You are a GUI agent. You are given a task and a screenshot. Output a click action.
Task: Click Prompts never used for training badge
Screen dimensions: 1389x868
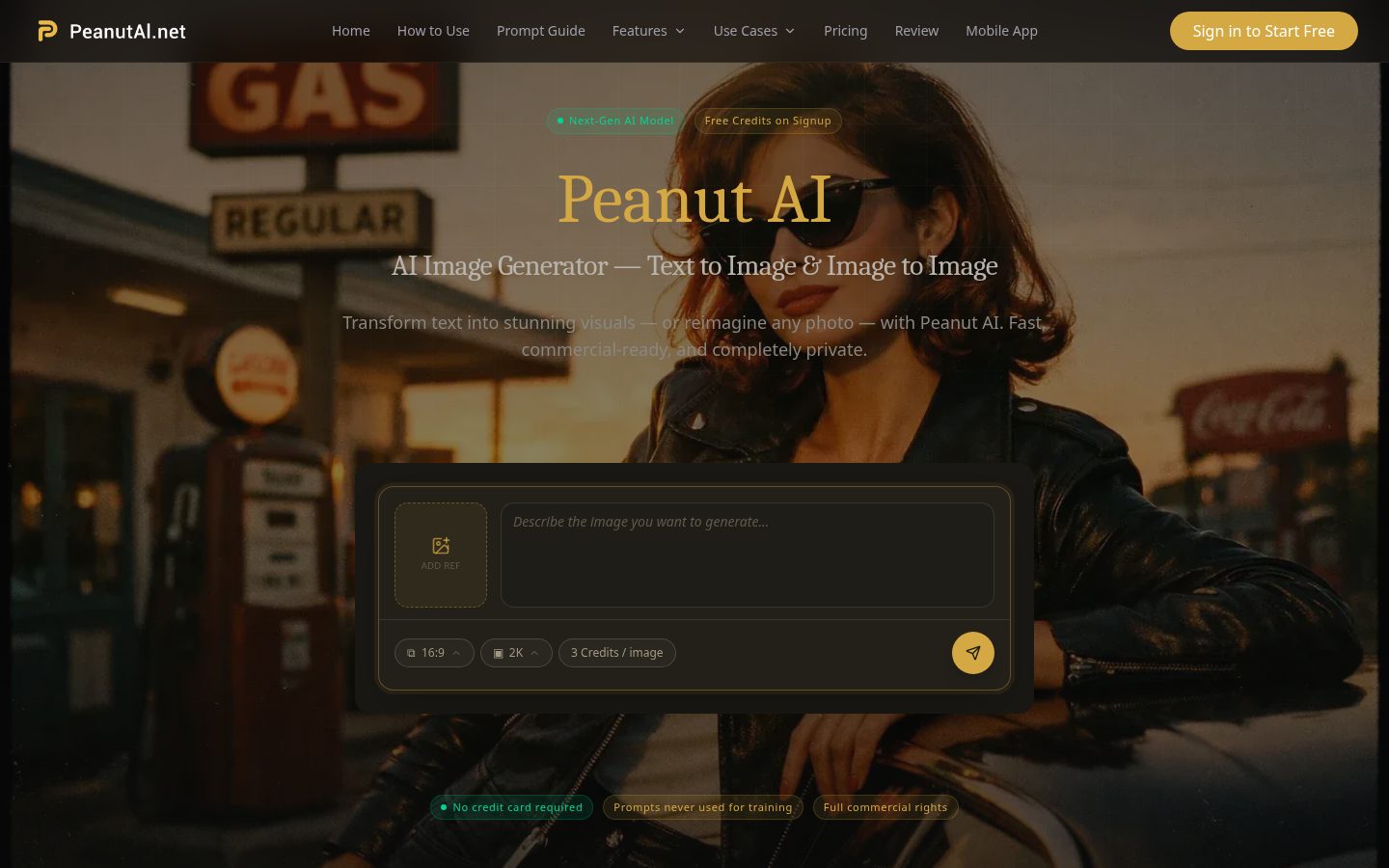point(703,807)
